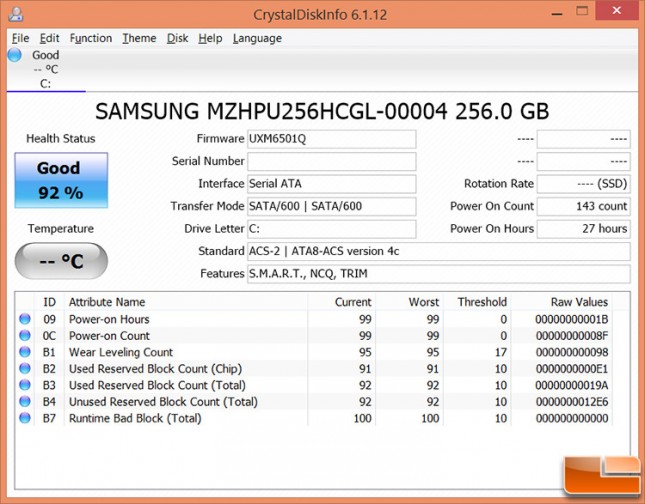Click status orb for Used Reserved Block Count (Total)

25,385
